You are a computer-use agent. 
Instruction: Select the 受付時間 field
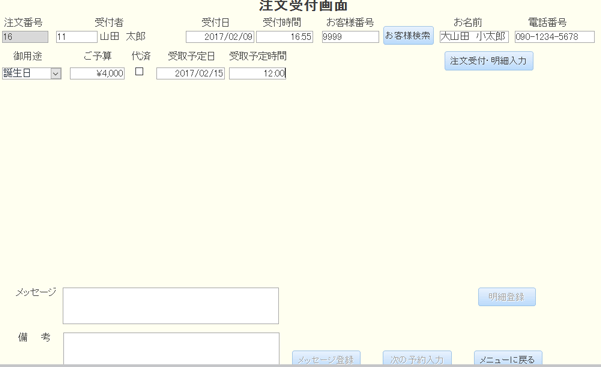[x=284, y=37]
